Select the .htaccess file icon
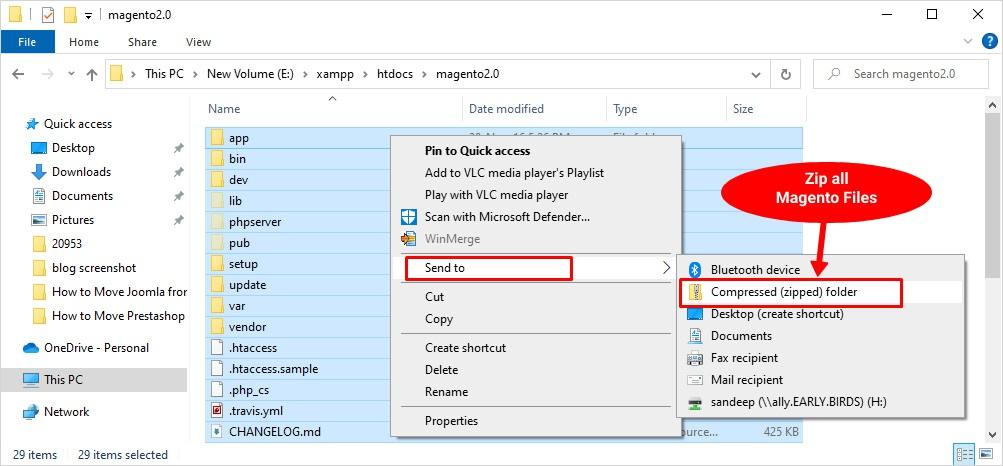 (217, 348)
